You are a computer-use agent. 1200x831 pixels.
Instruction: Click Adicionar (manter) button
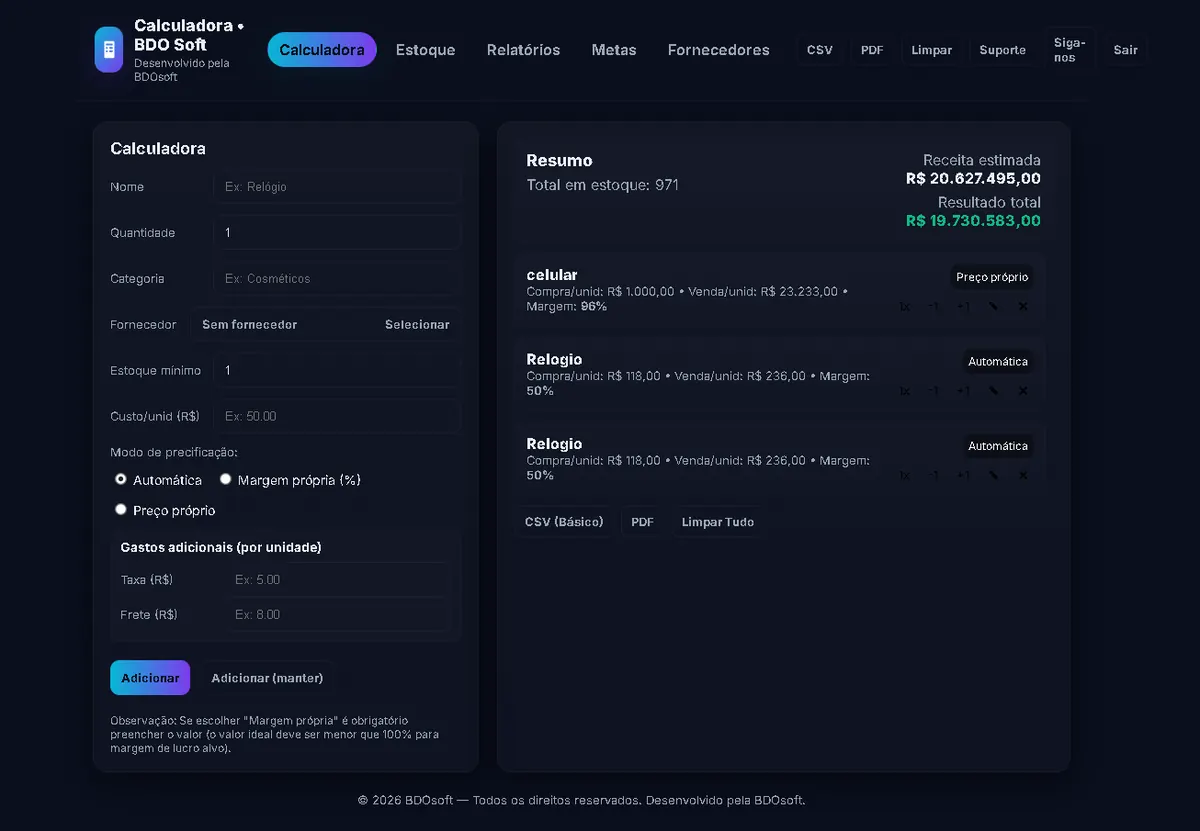pos(267,678)
